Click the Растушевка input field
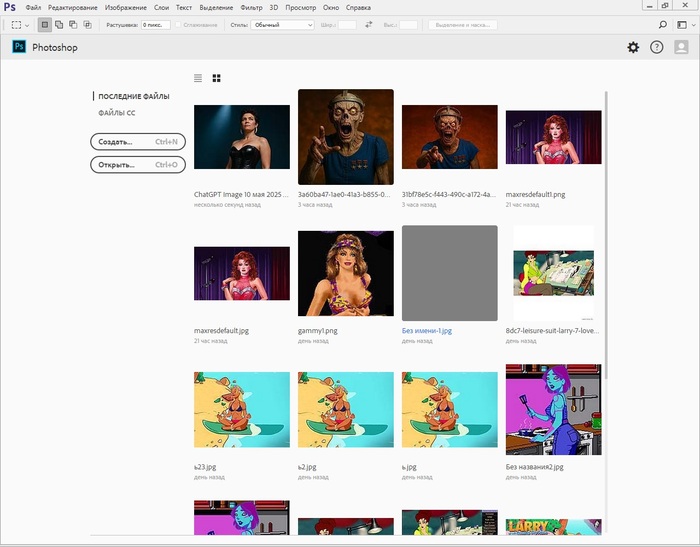The height and width of the screenshot is (547, 700). click(x=155, y=24)
